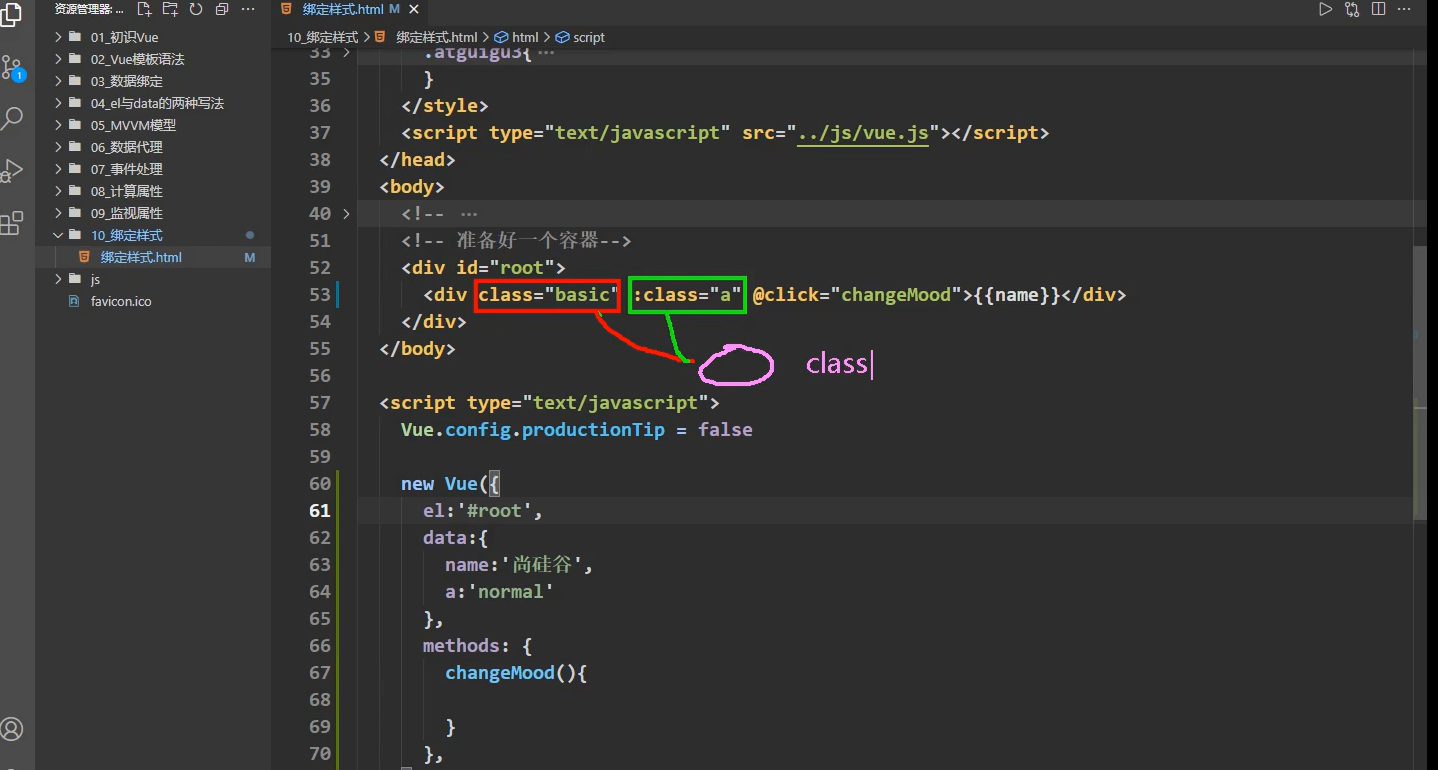
Task: Expand the js folder chevron
Action: pos(58,279)
